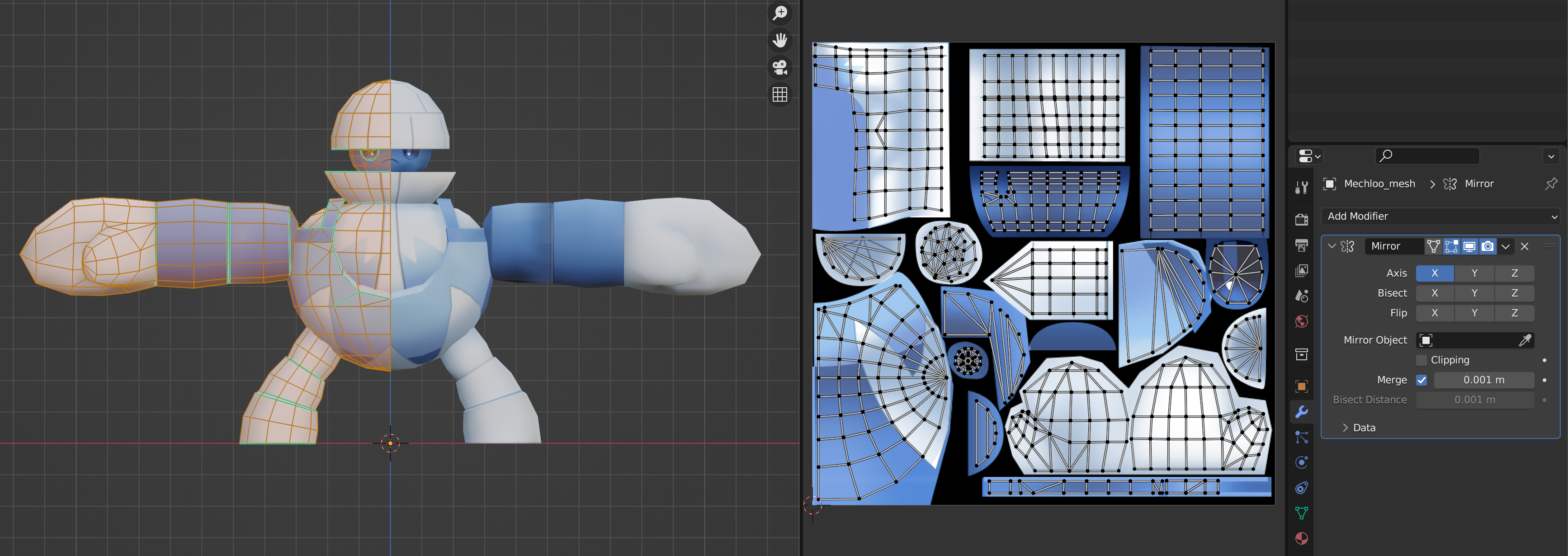Screen dimensions: 1568x556
Task: Toggle Mirror modifier edit mode display
Action: pos(1451,246)
